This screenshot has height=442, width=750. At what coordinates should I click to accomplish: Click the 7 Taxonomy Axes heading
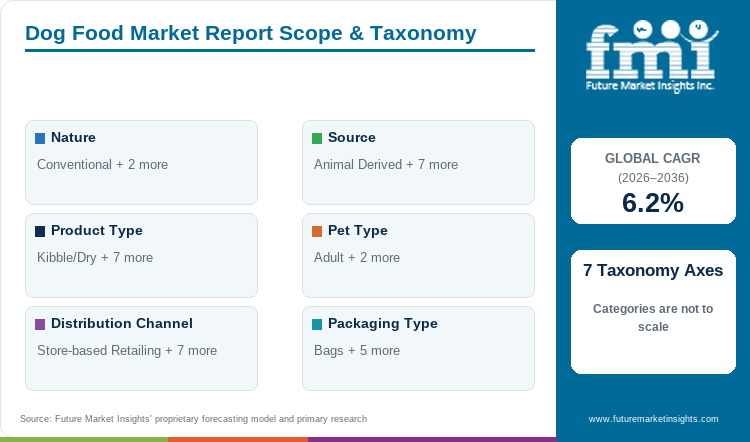point(653,270)
